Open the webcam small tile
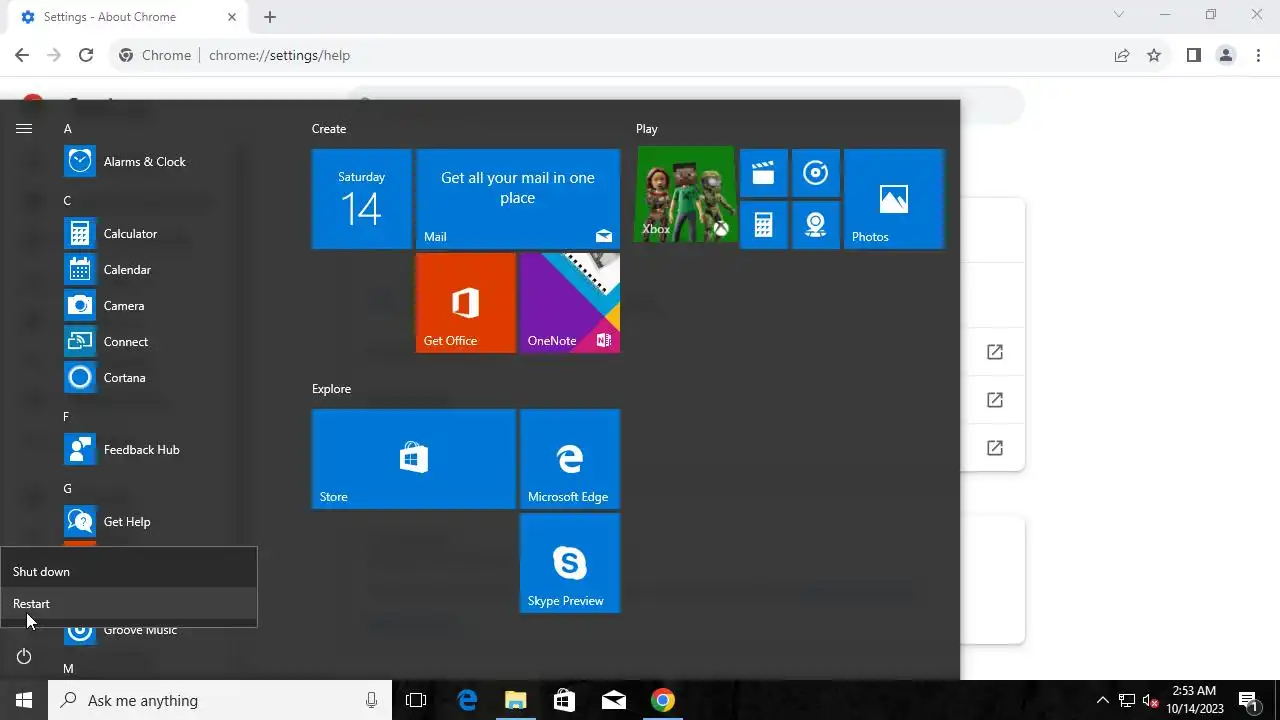This screenshot has width=1280, height=720. (816, 225)
